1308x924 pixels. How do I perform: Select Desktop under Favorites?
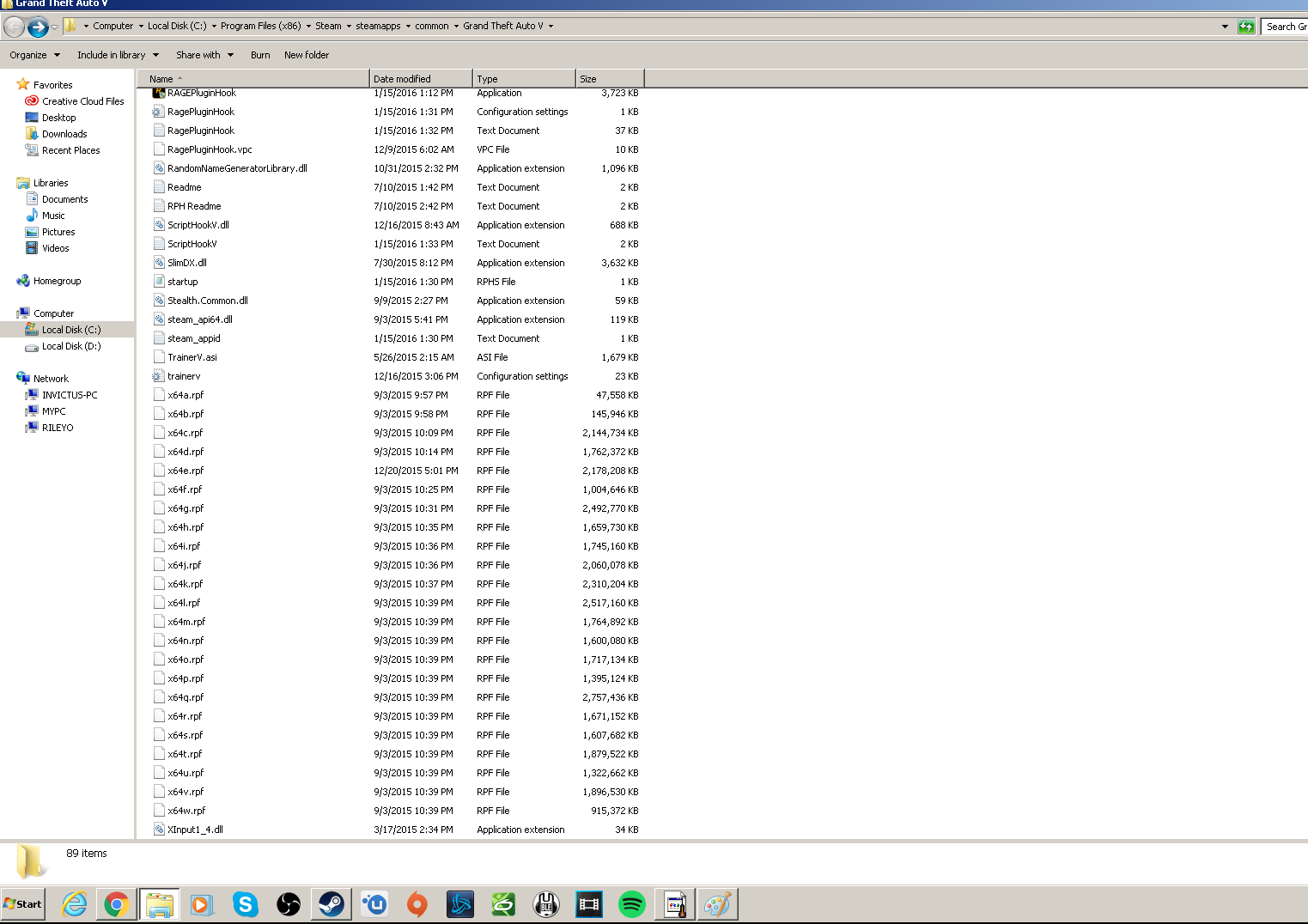tap(59, 118)
